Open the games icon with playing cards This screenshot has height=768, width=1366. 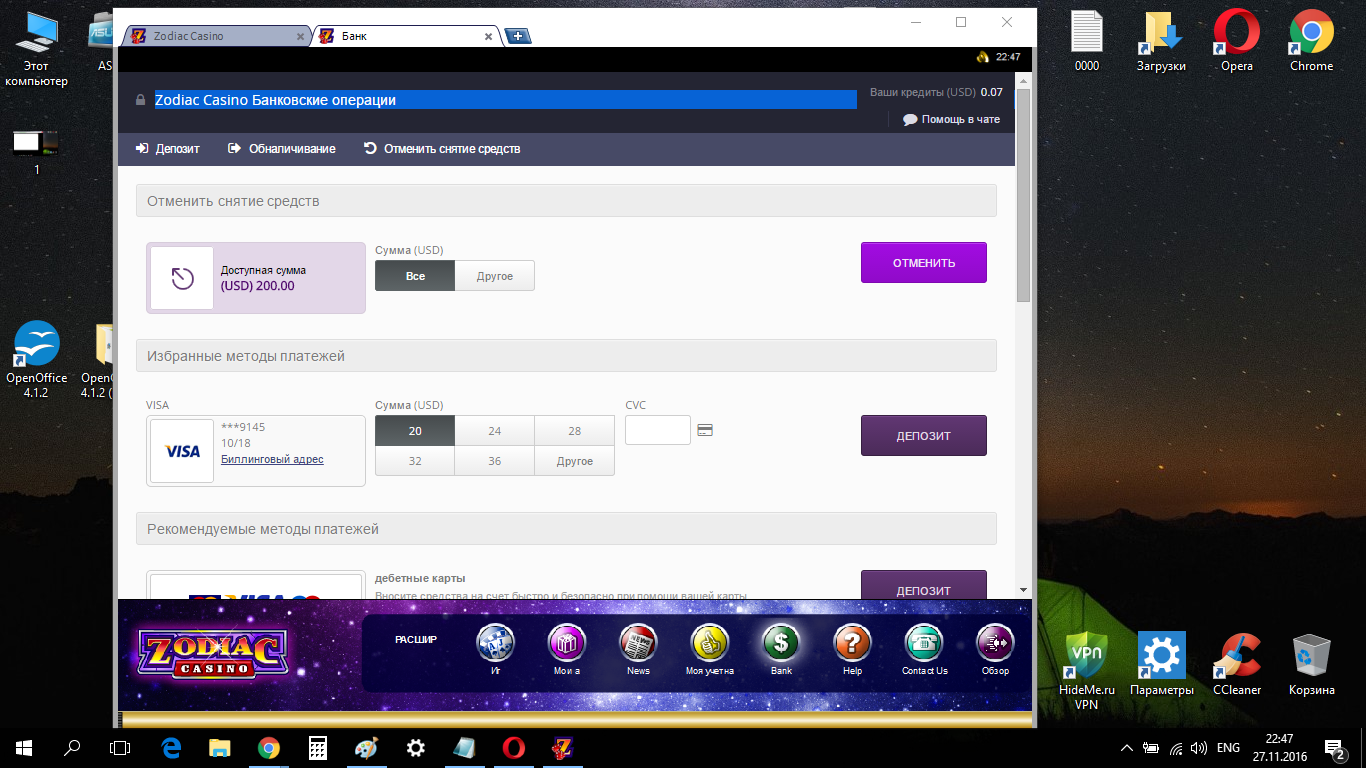point(495,643)
